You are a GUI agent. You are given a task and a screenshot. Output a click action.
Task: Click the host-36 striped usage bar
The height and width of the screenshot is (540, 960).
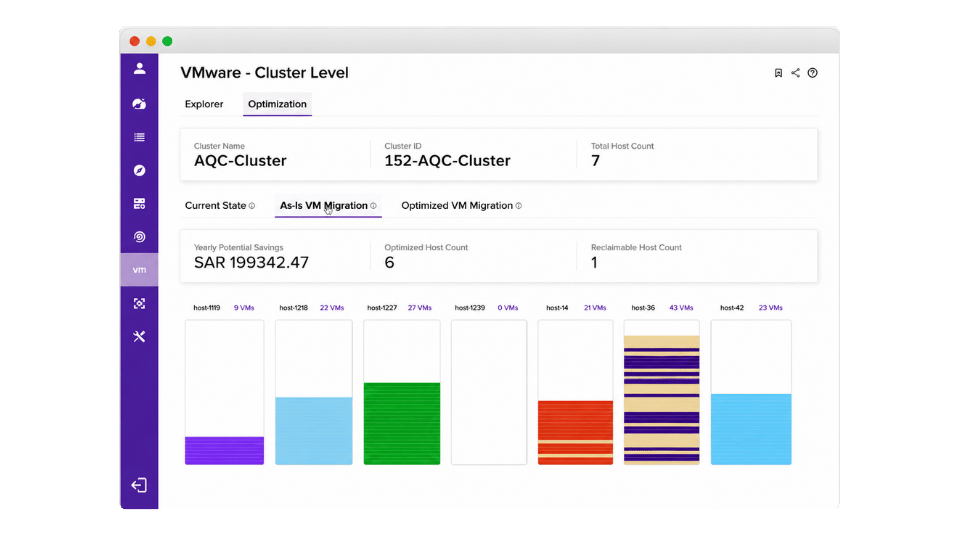[x=661, y=400]
